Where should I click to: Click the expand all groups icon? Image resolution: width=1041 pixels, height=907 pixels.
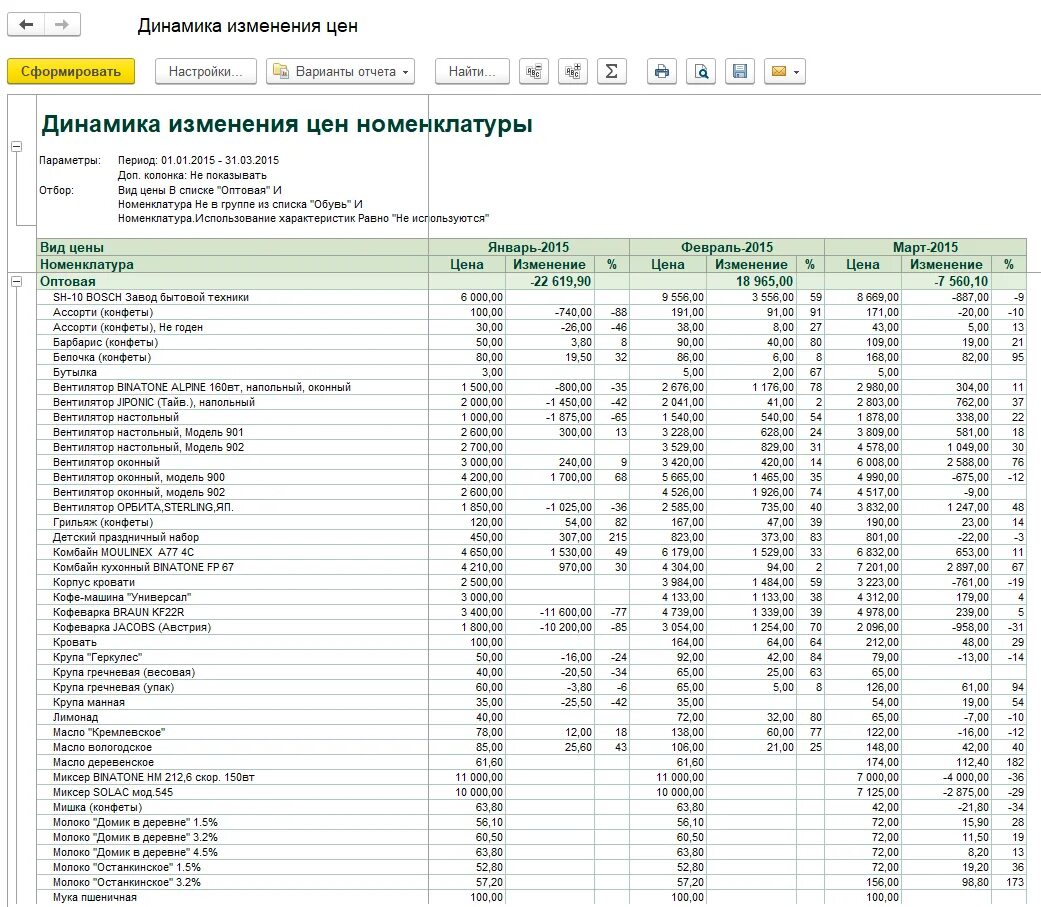click(x=573, y=71)
